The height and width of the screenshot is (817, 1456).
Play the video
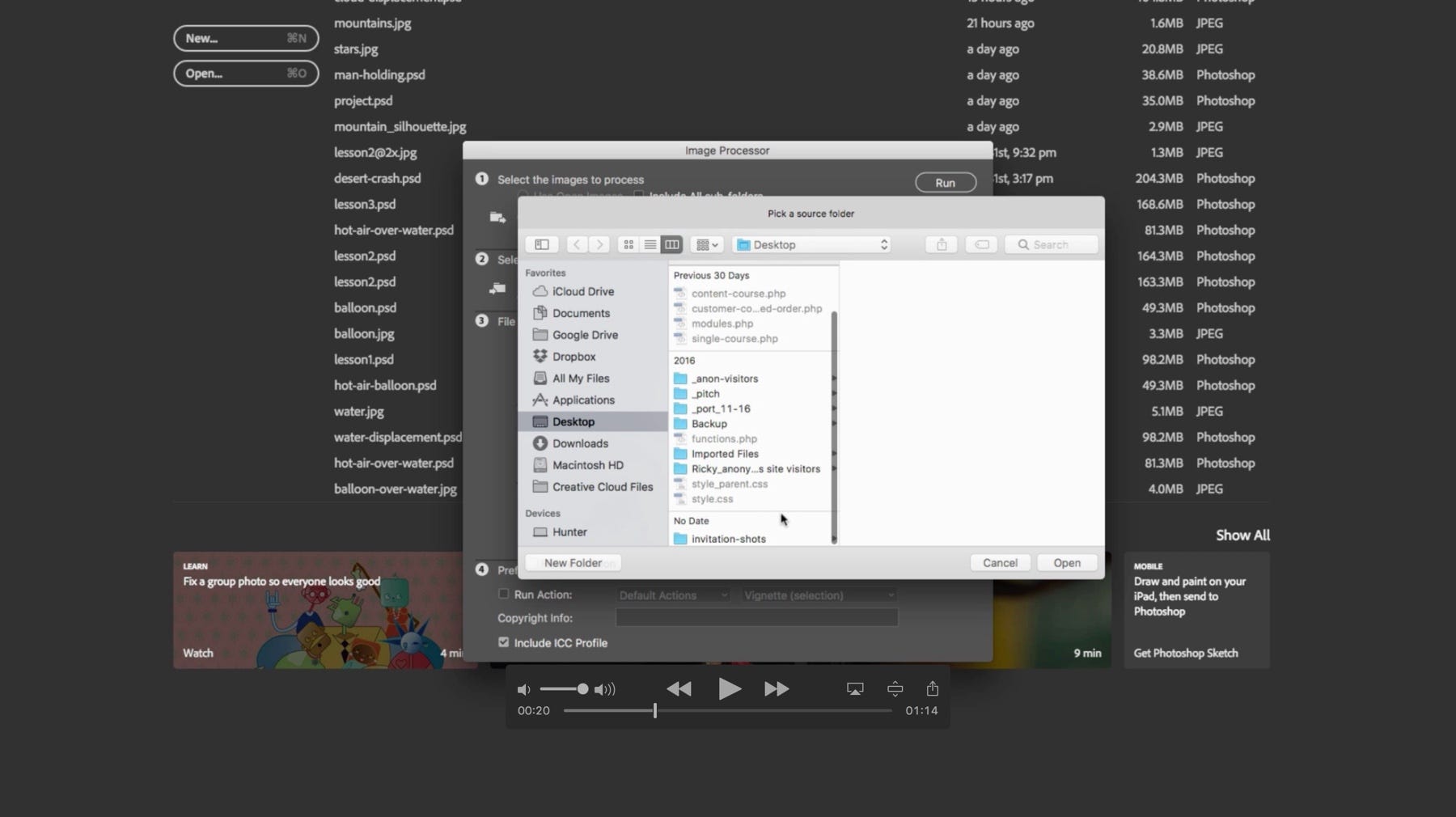[x=729, y=689]
